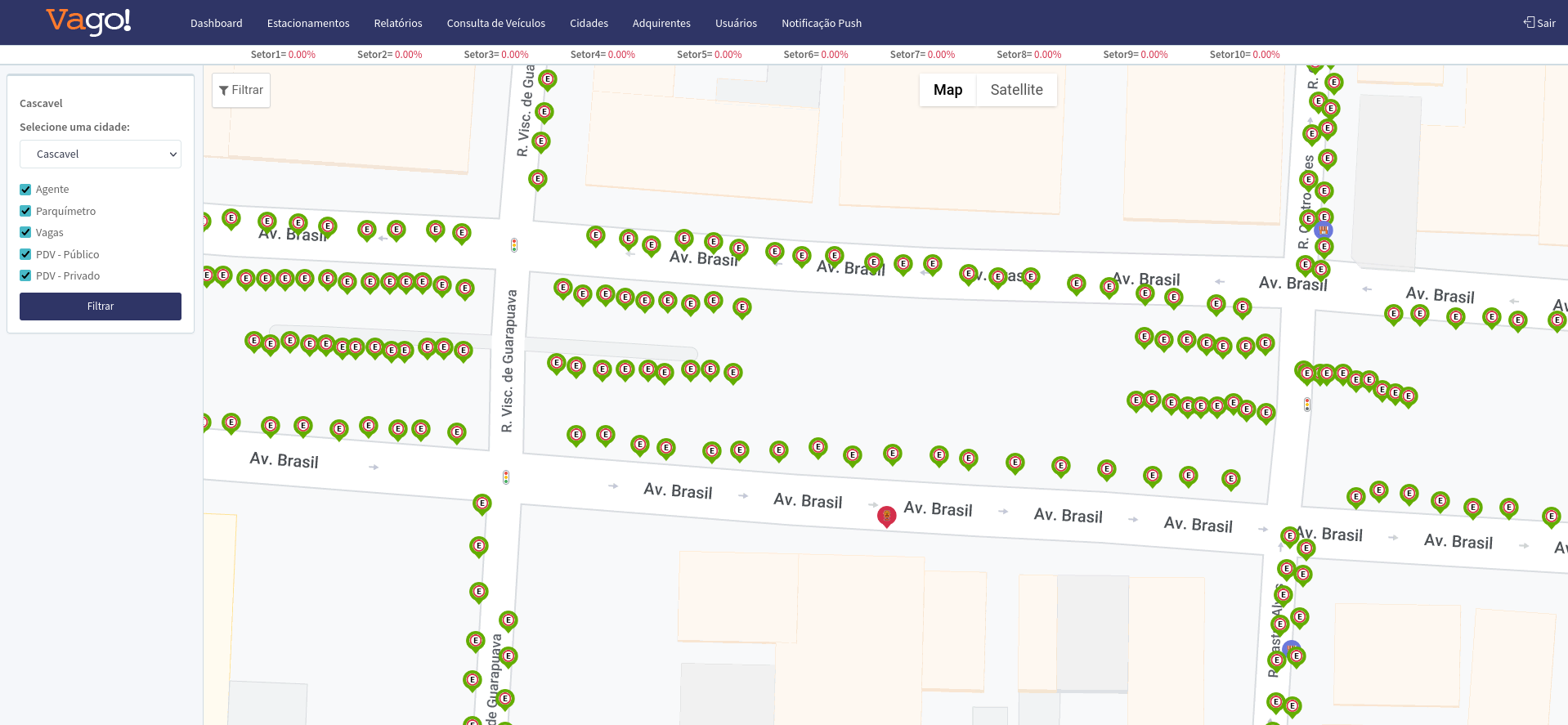Switch map to Satellite view
This screenshot has width=1568, height=725.
click(1016, 90)
